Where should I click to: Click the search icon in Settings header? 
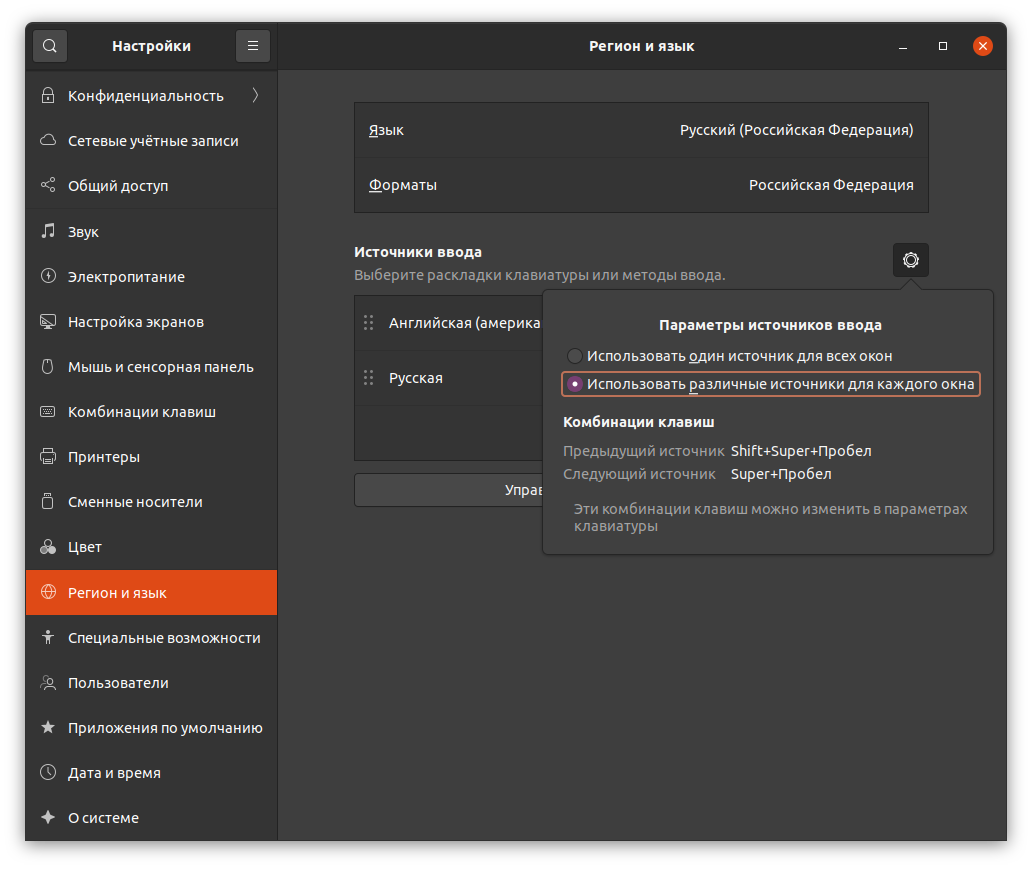[x=50, y=46]
